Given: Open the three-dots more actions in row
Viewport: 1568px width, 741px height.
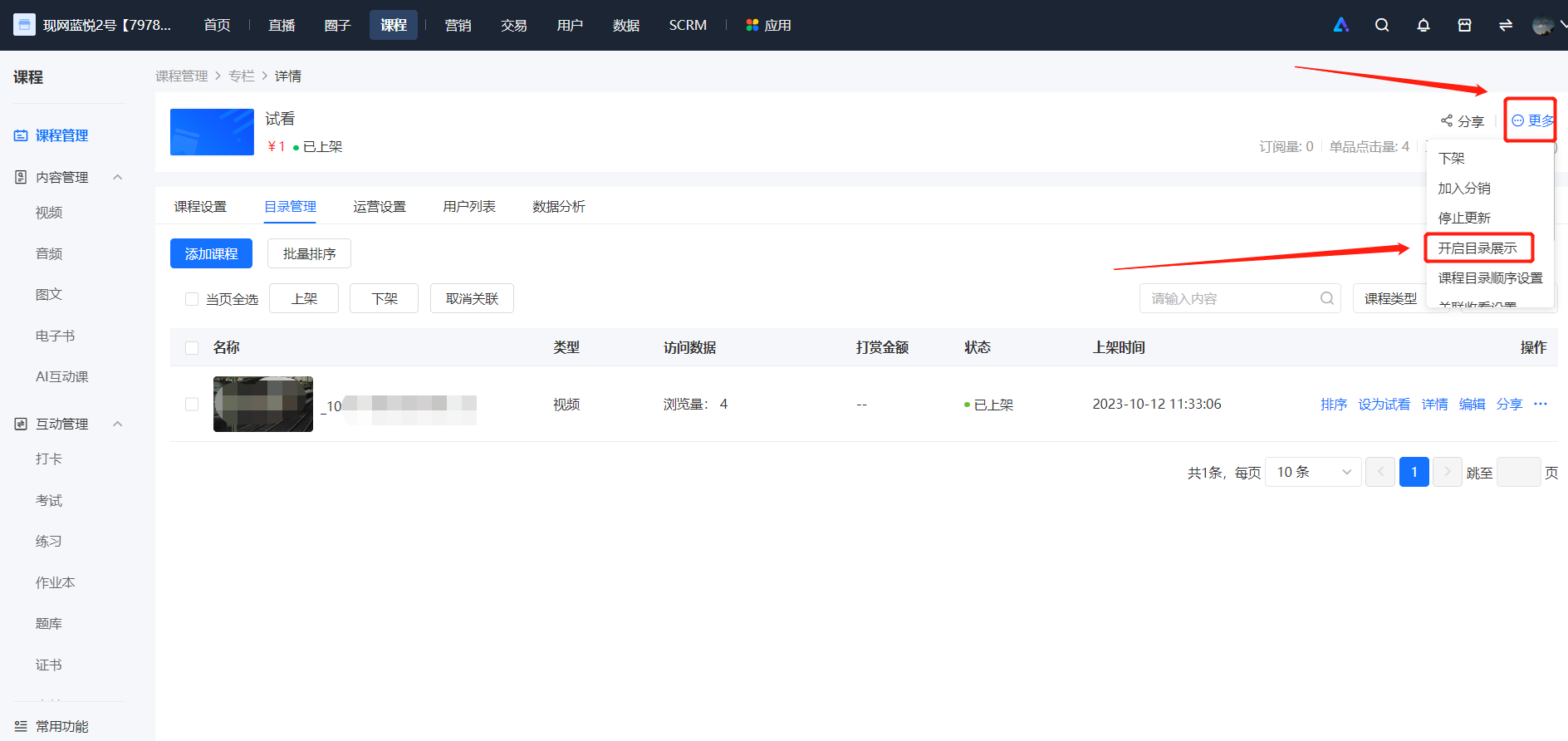Looking at the screenshot, I should (x=1541, y=404).
